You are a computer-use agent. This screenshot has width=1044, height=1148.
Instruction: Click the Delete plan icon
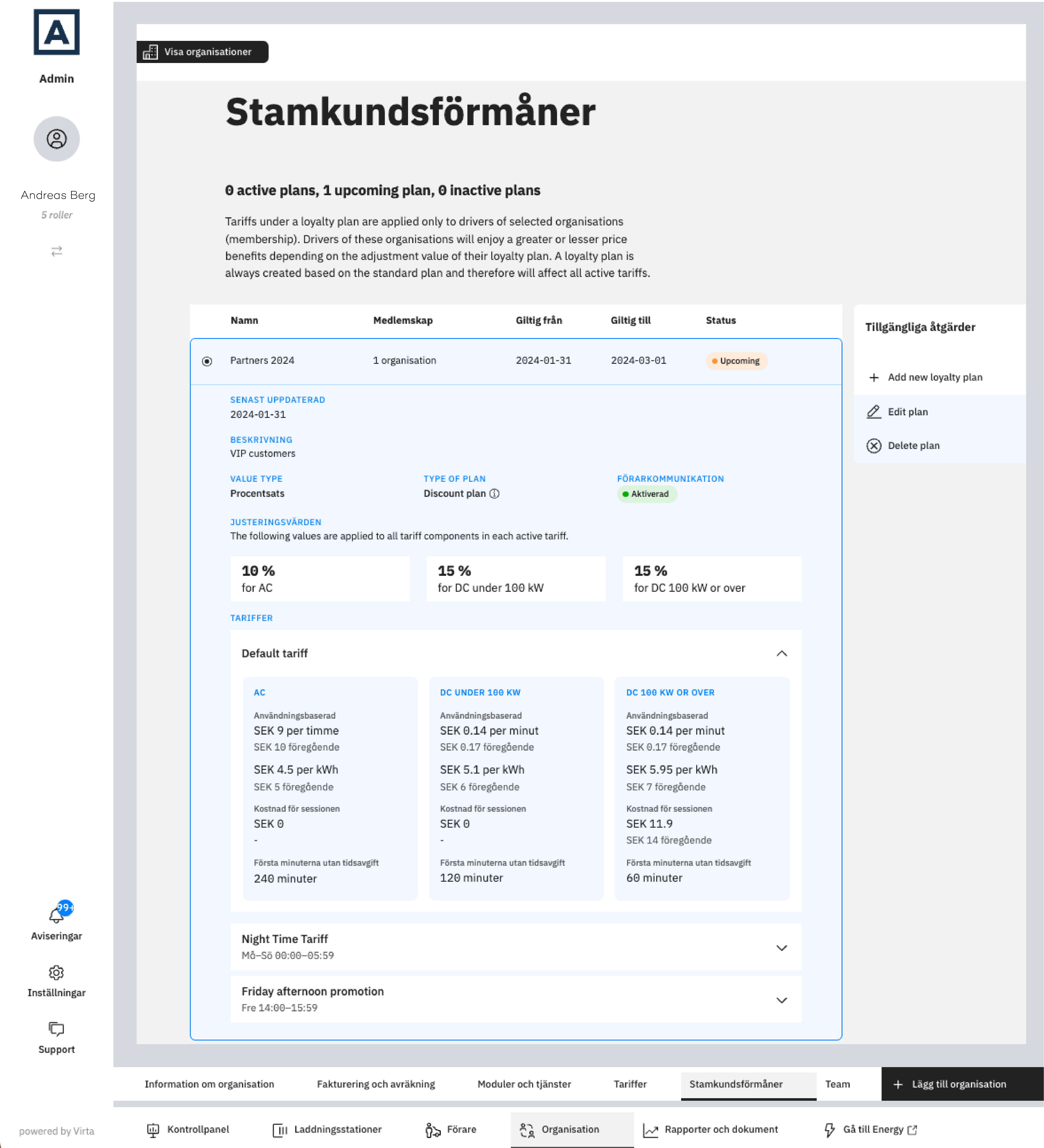pyautogui.click(x=873, y=446)
